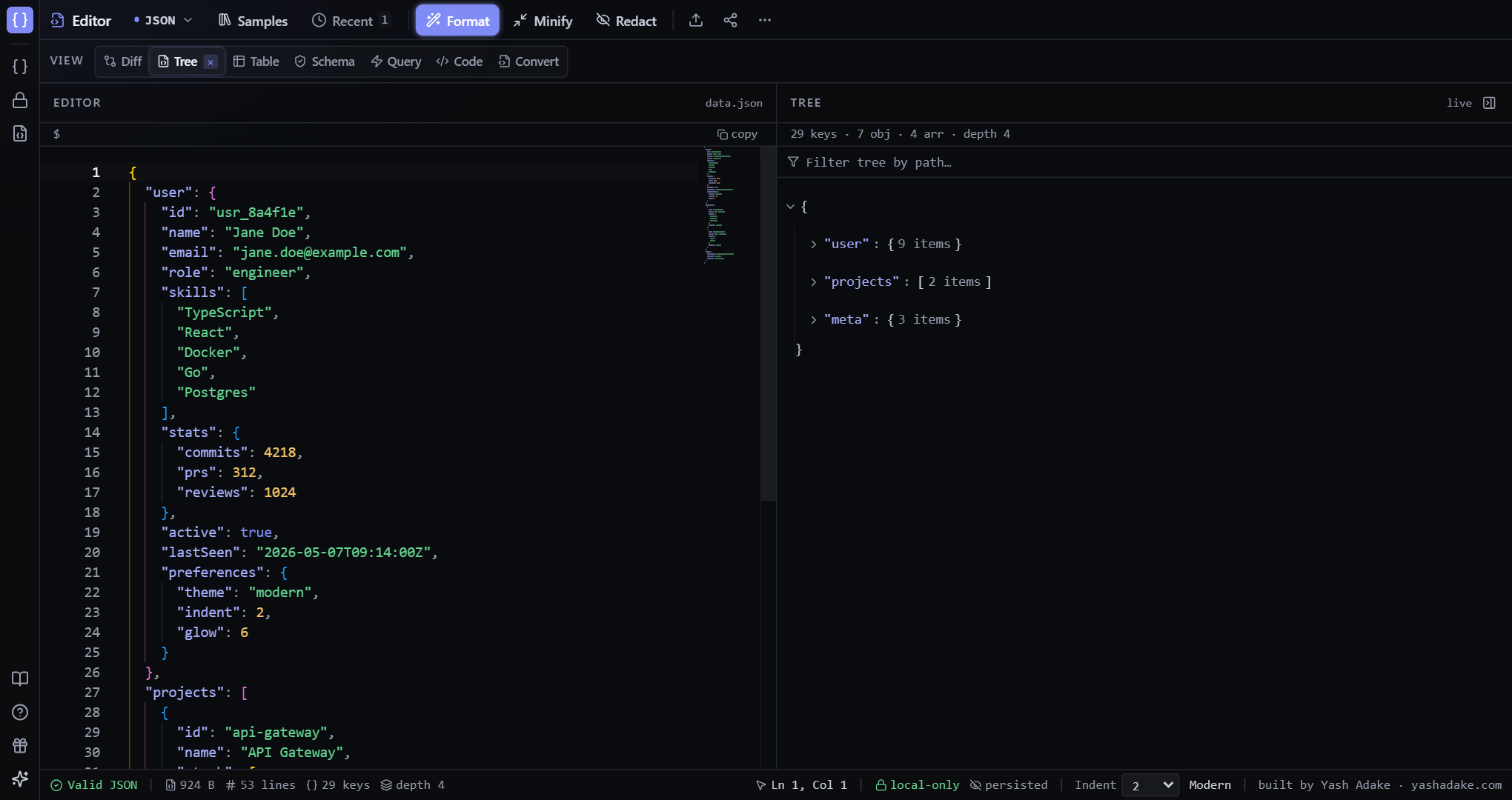Click the Modern theme label
This screenshot has height=800, width=1512.
[1210, 785]
